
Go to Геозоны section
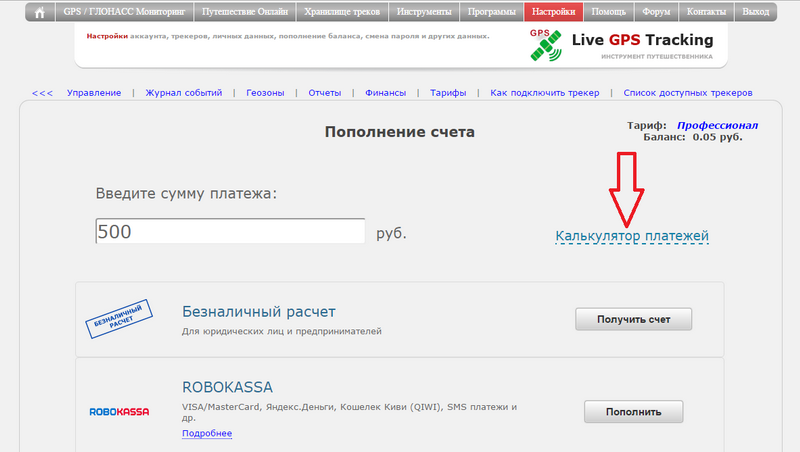click(x=266, y=93)
